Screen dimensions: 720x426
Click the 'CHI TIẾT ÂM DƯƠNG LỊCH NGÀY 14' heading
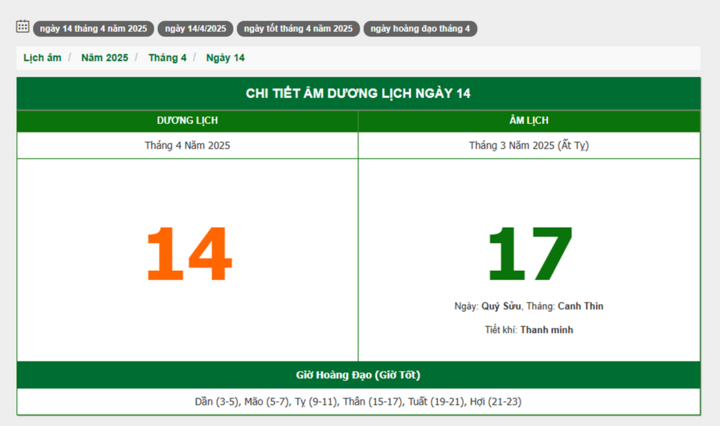pyautogui.click(x=358, y=93)
